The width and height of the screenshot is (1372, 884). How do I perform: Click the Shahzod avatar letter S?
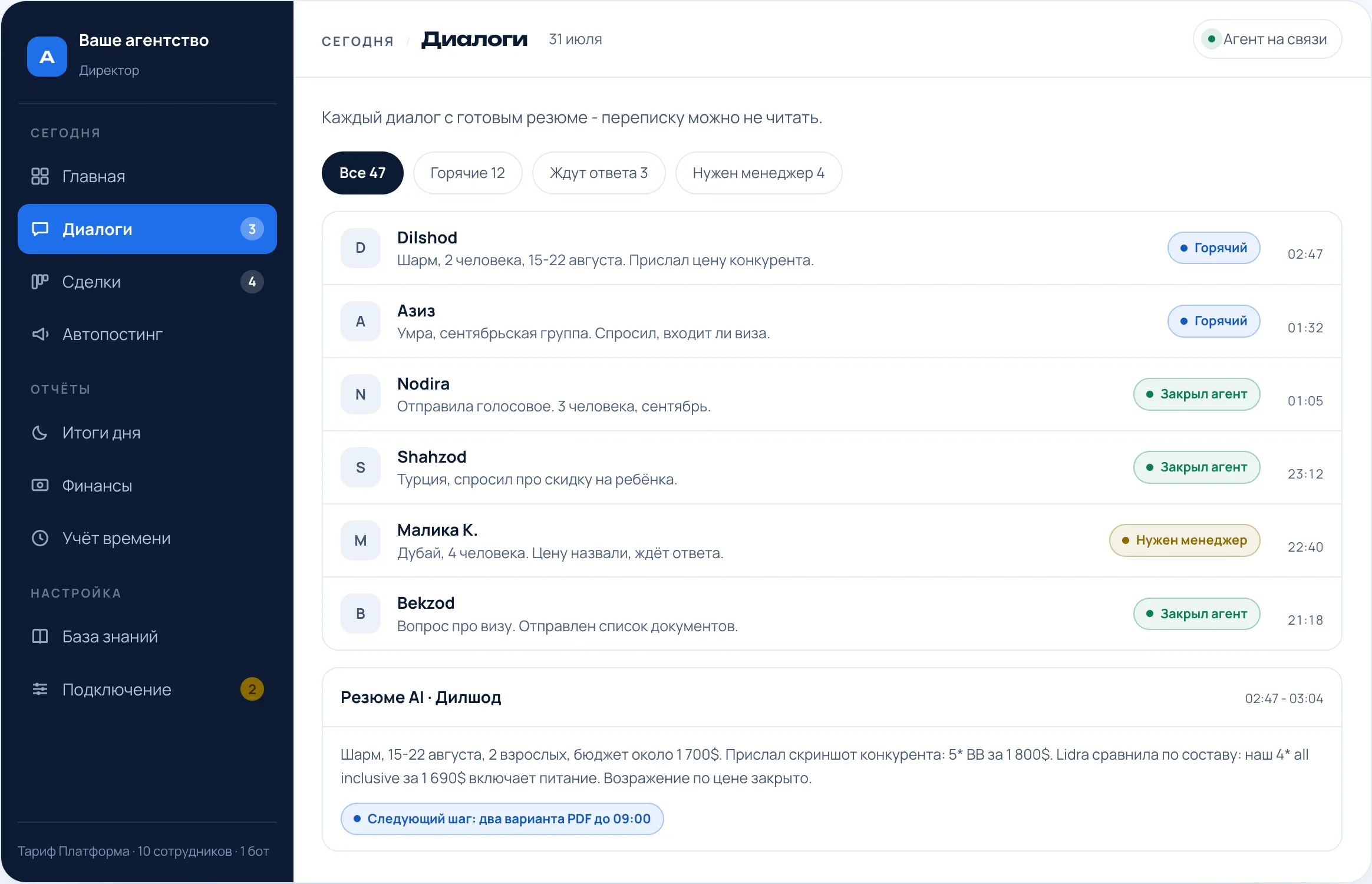[361, 467]
